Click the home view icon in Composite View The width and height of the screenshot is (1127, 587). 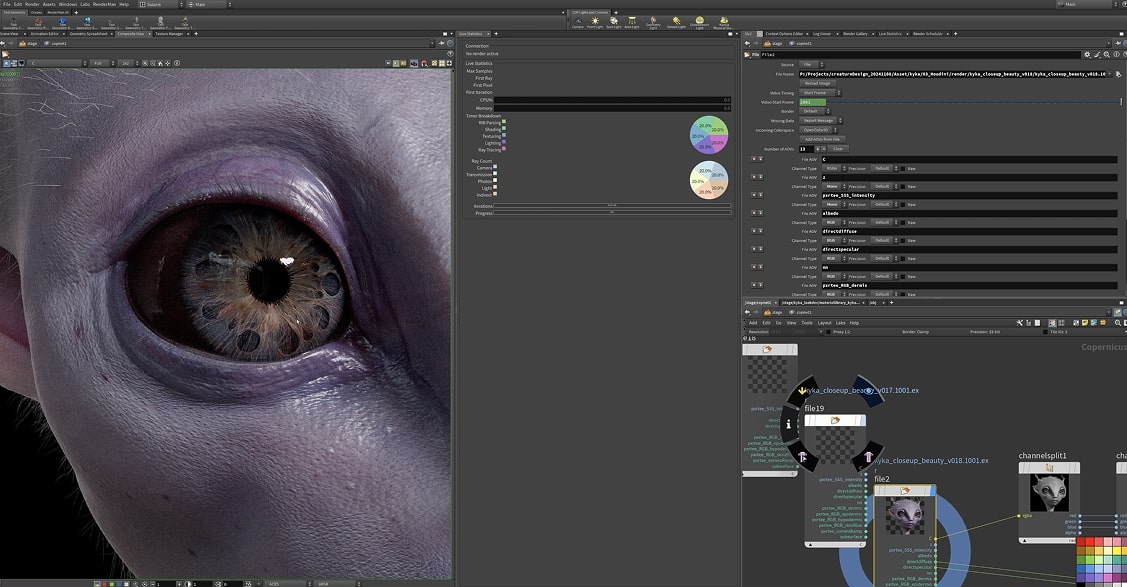coord(160,63)
